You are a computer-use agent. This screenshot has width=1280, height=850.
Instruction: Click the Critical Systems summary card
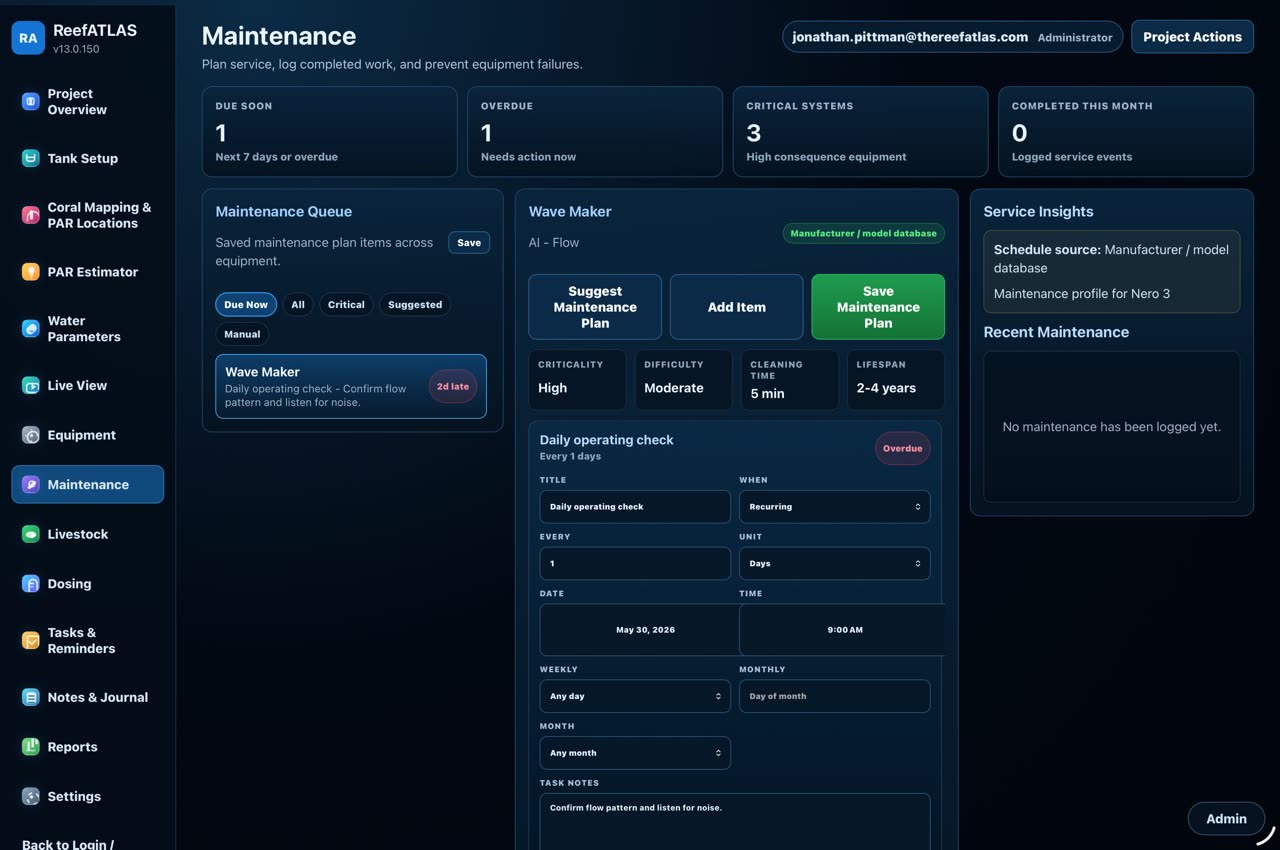pos(860,132)
